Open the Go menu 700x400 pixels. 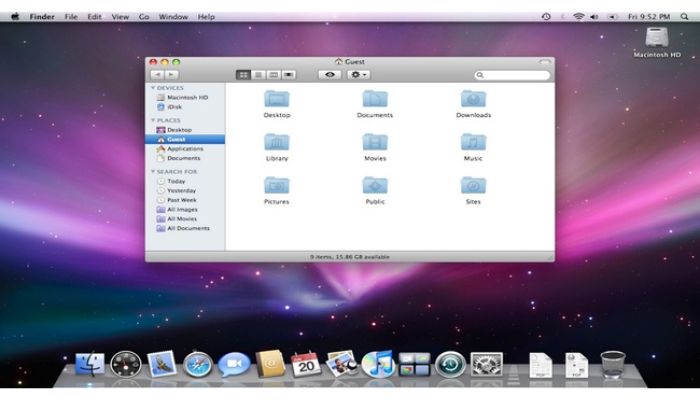(x=144, y=17)
